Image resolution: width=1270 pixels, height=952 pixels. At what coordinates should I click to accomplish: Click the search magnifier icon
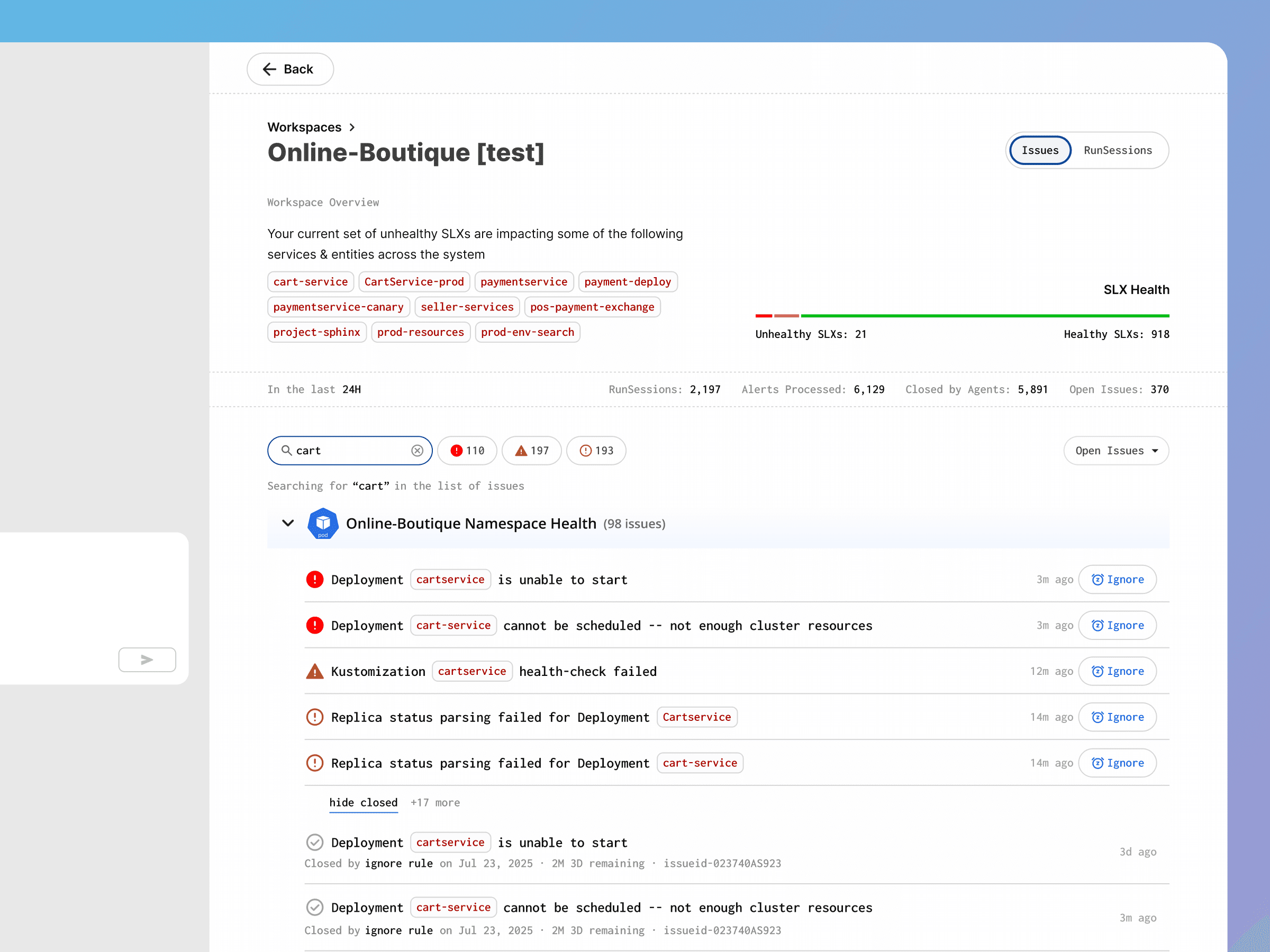tap(286, 451)
